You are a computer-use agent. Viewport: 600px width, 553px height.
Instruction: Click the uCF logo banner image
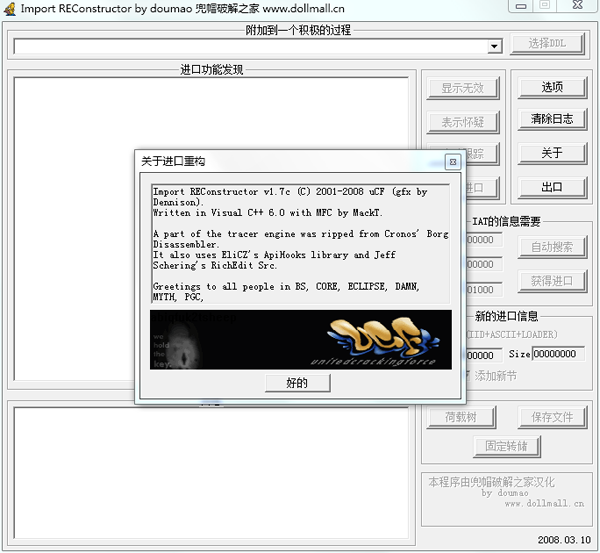click(x=301, y=340)
